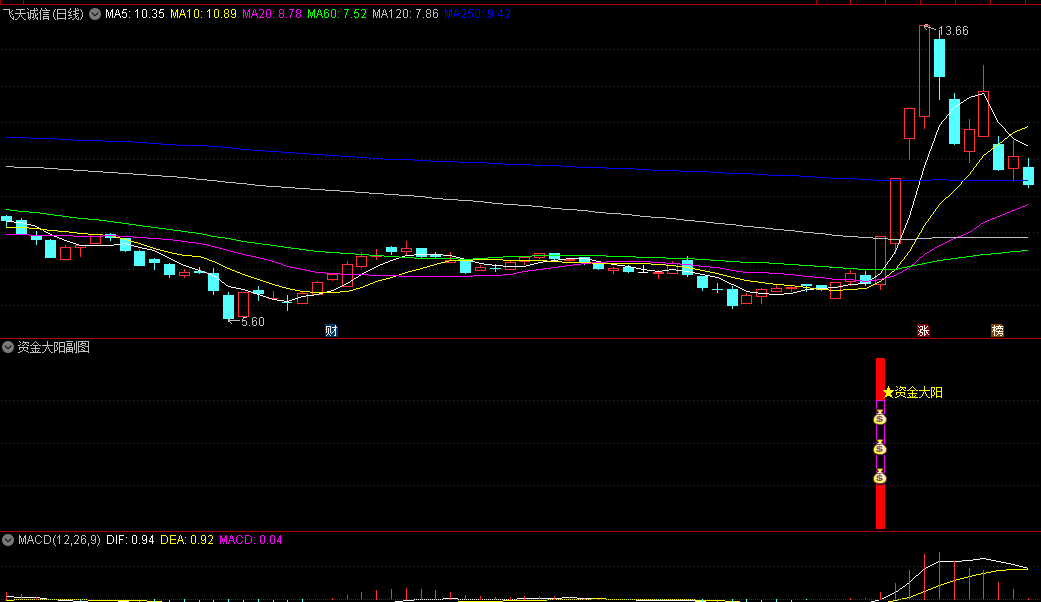Select the MA5: 10.35 label

click(x=135, y=14)
